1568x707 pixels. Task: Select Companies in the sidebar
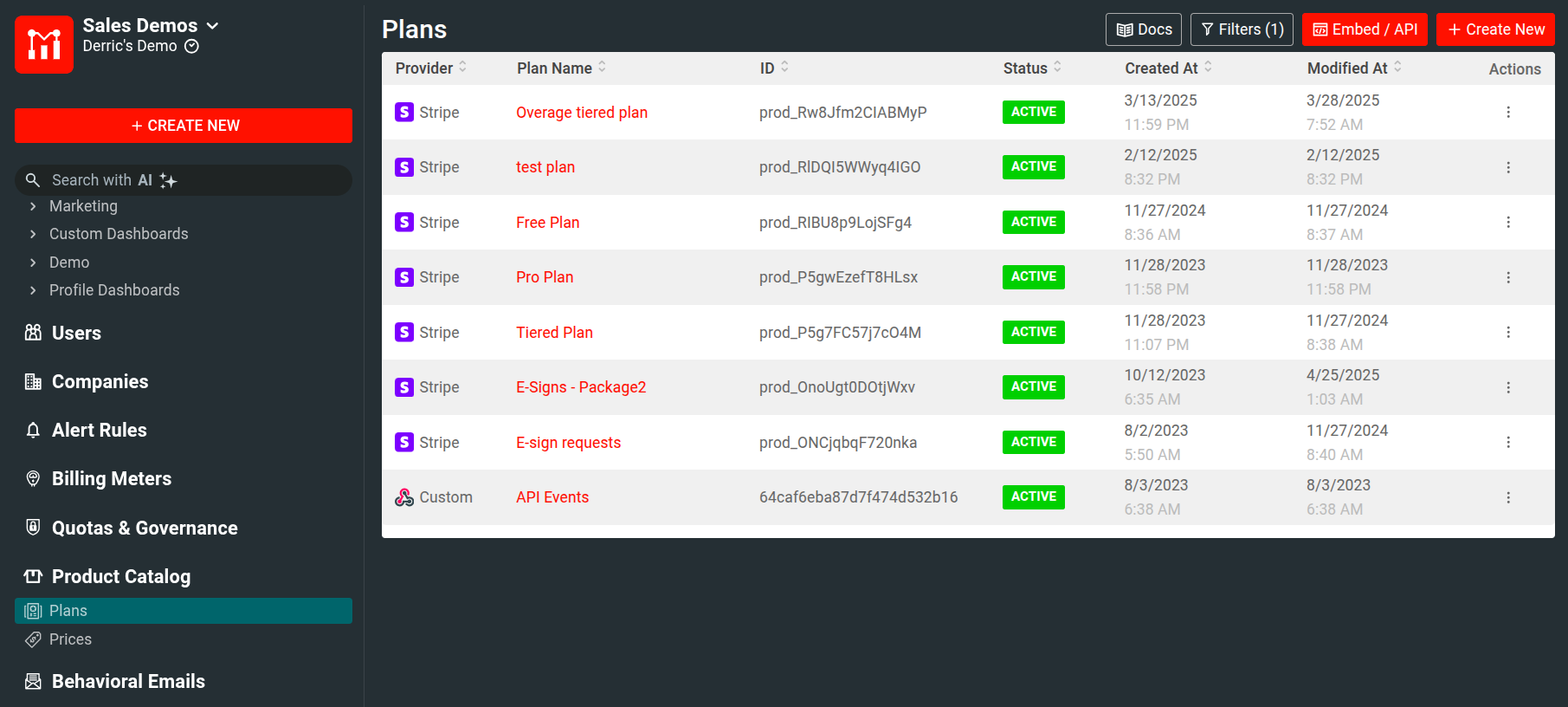pos(100,382)
